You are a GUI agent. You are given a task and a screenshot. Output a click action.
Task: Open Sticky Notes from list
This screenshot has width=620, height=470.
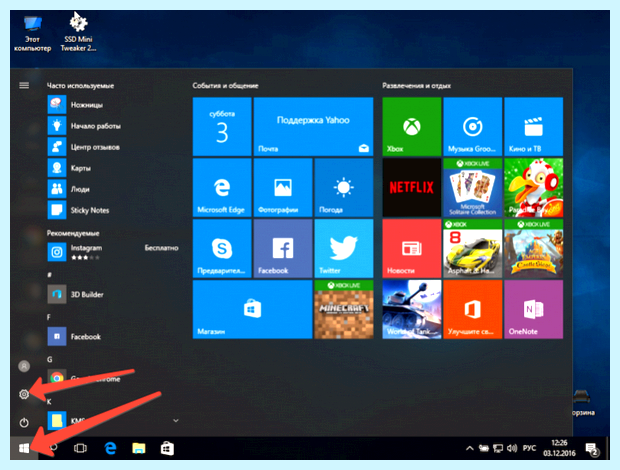113,210
